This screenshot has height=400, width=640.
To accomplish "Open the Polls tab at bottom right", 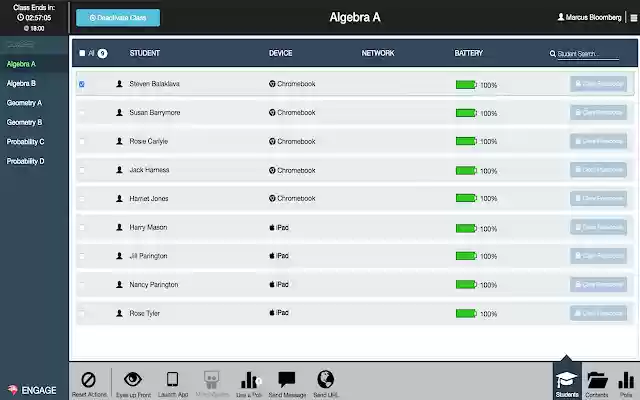I will pyautogui.click(x=626, y=383).
